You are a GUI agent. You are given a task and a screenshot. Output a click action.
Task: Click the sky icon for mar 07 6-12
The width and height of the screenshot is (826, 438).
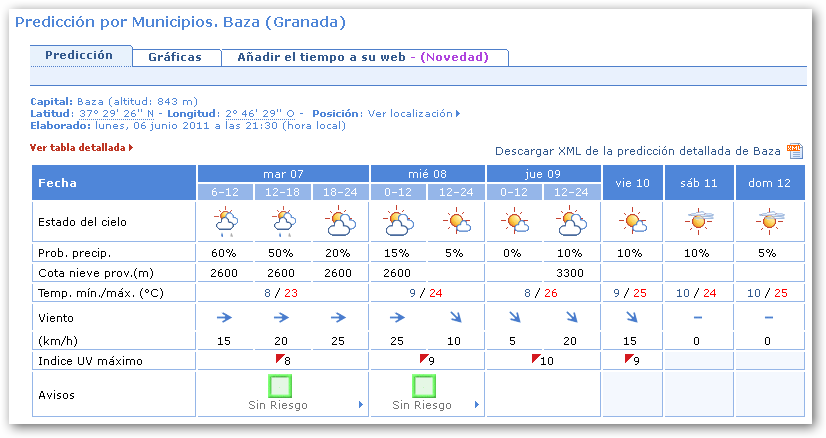click(x=226, y=221)
